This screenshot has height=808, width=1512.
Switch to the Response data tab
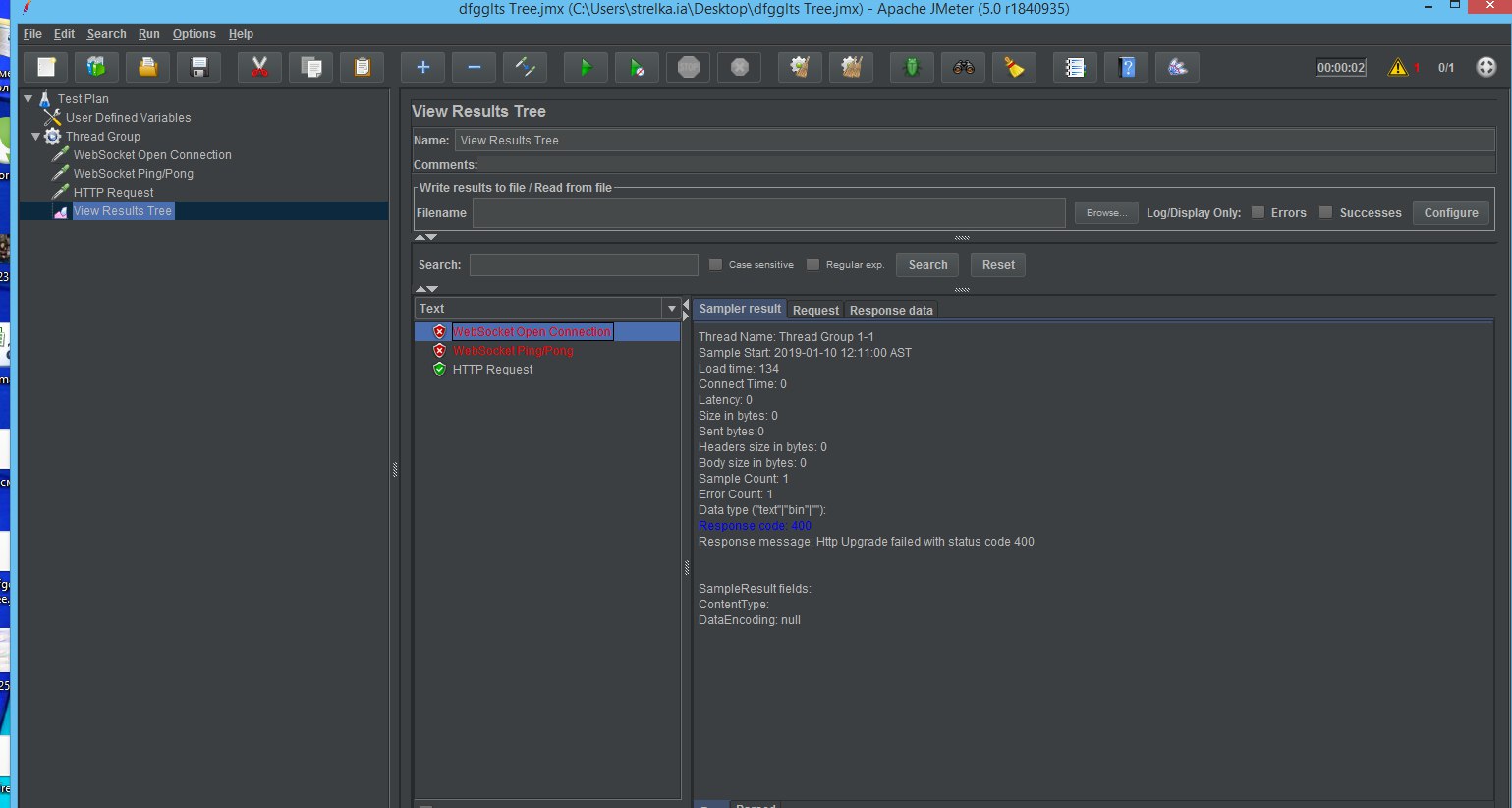891,310
